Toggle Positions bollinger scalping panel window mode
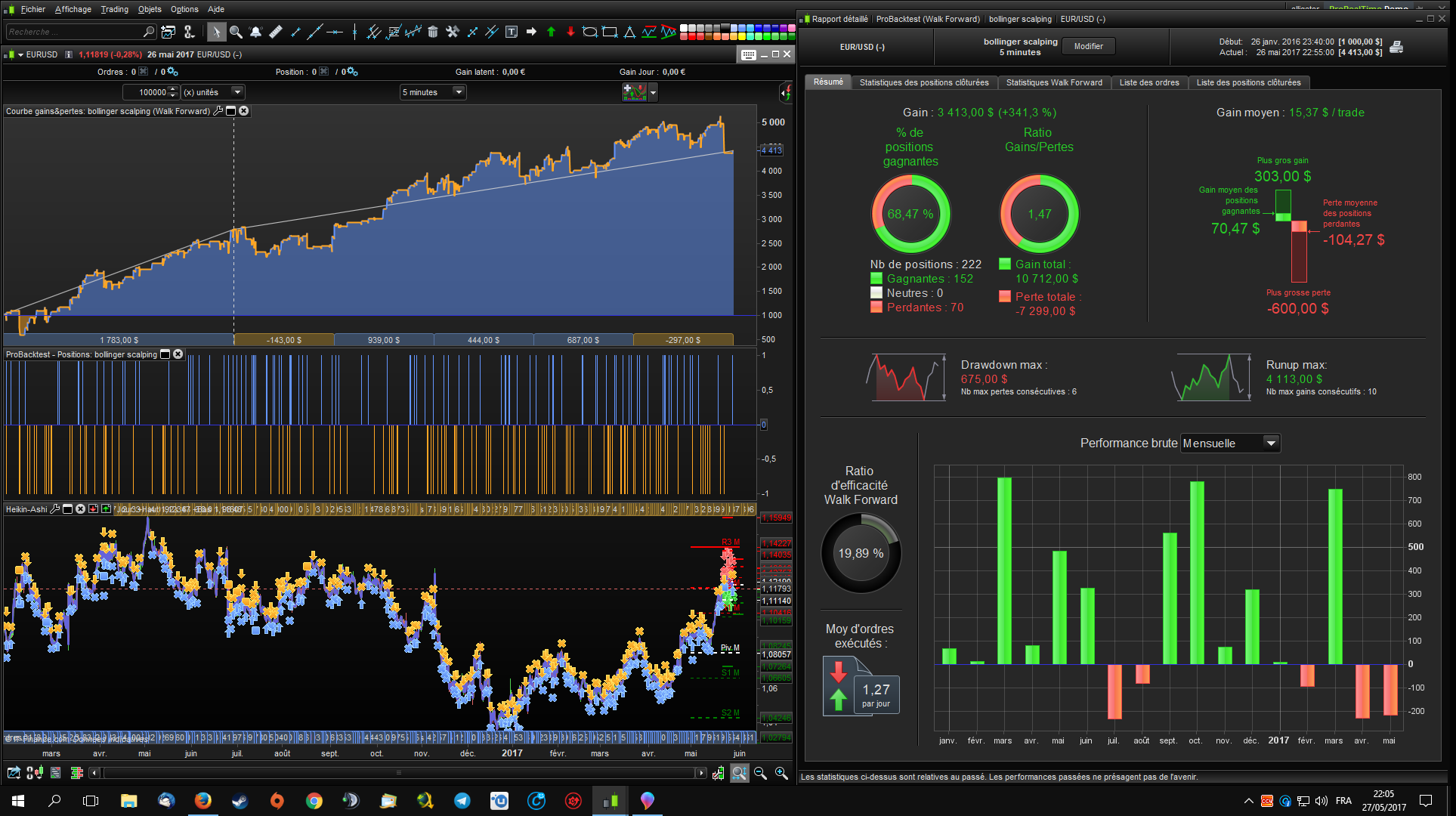The height and width of the screenshot is (816, 1456). (165, 354)
